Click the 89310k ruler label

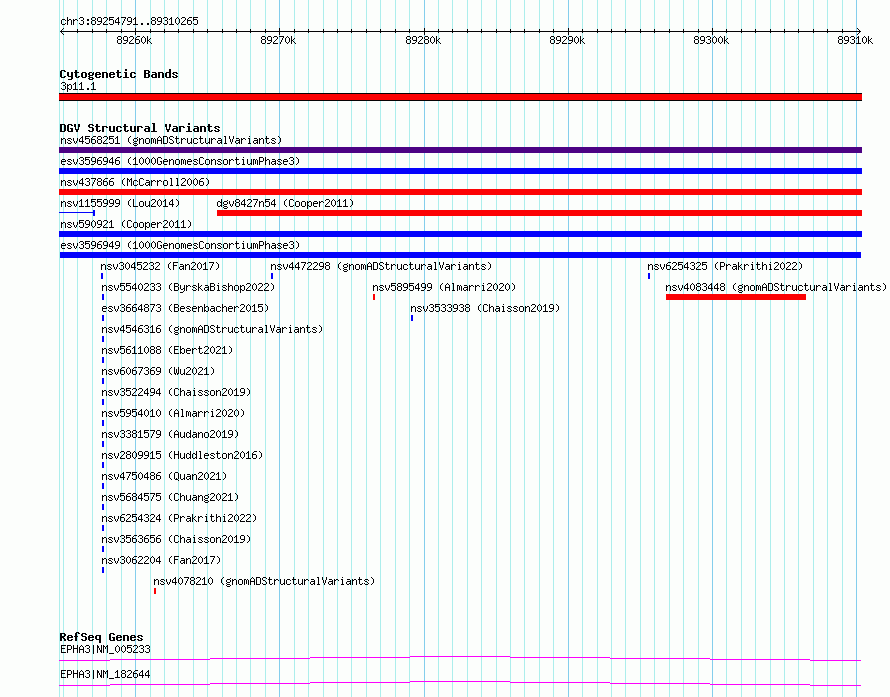[855, 40]
